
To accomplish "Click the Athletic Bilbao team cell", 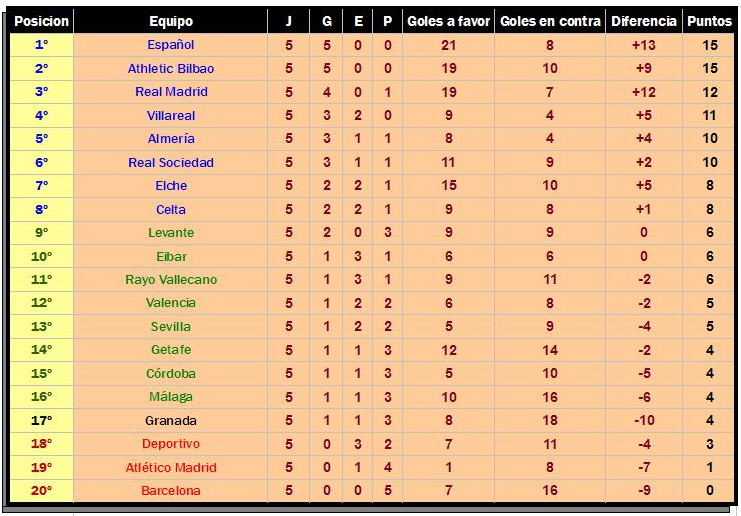I will pos(171,69).
